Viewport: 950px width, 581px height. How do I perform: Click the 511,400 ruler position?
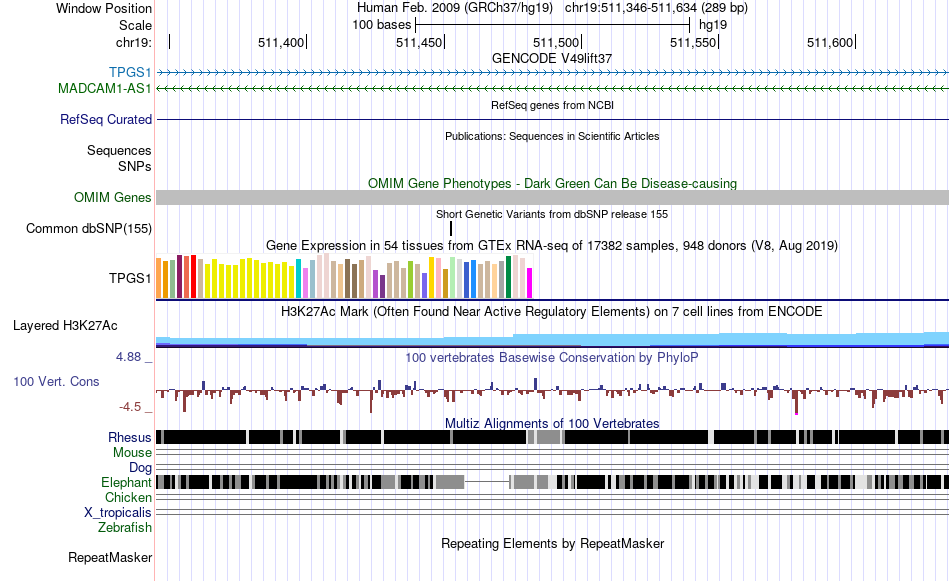click(281, 42)
